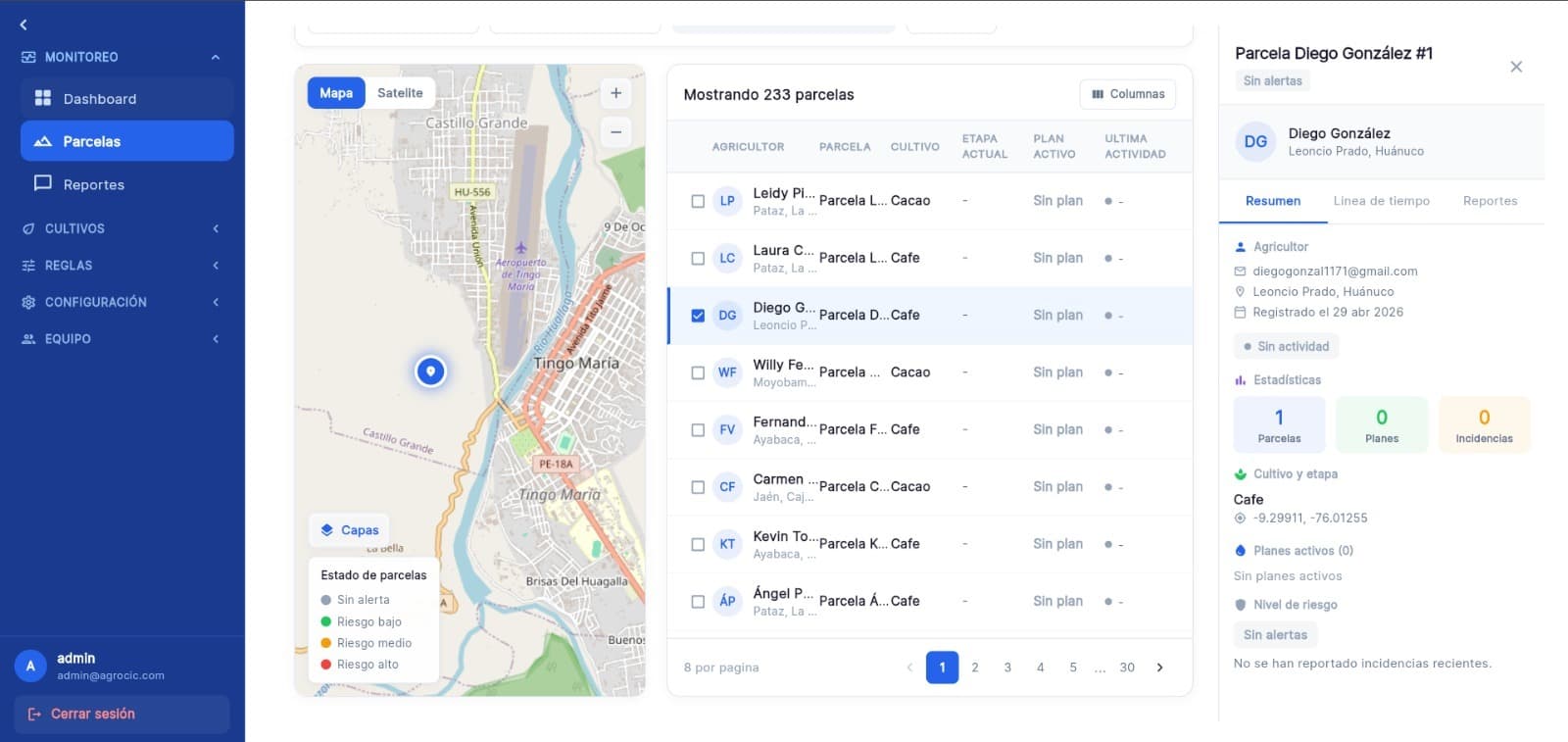The image size is (1568, 742).
Task: Click the blue parcel location marker on map
Action: tap(430, 371)
